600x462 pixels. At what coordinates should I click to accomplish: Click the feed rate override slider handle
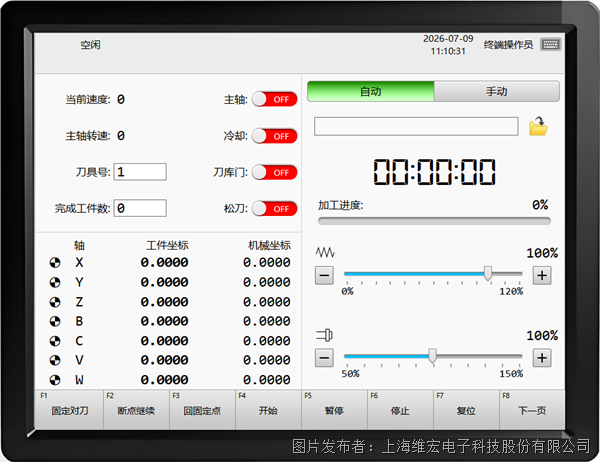pyautogui.click(x=488, y=274)
